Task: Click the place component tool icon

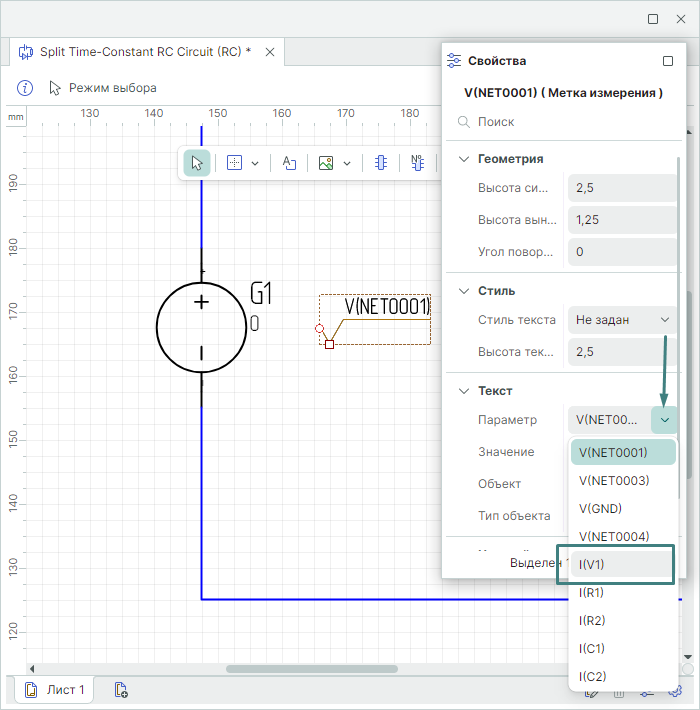Action: click(x=381, y=163)
